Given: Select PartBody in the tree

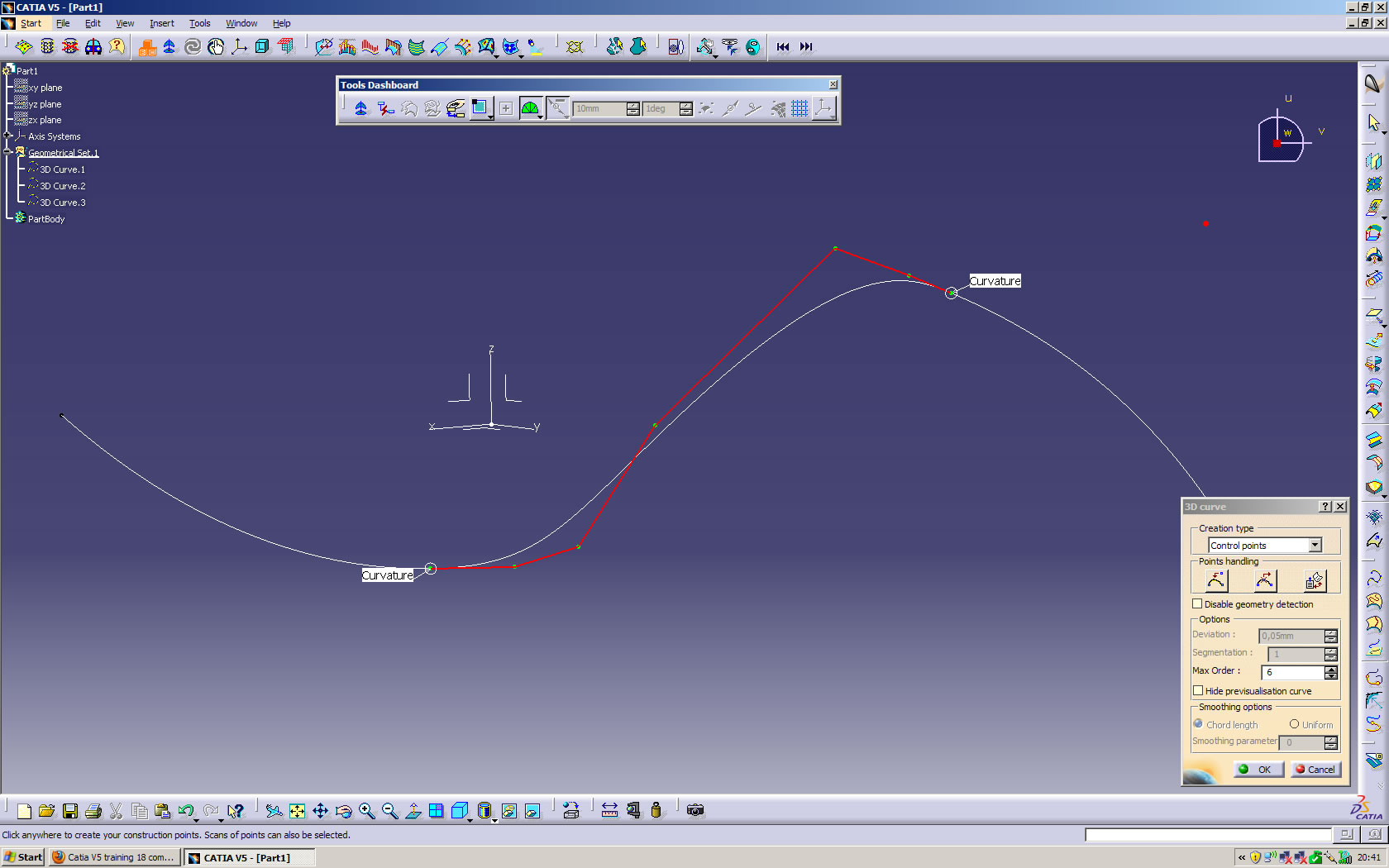Looking at the screenshot, I should [46, 219].
